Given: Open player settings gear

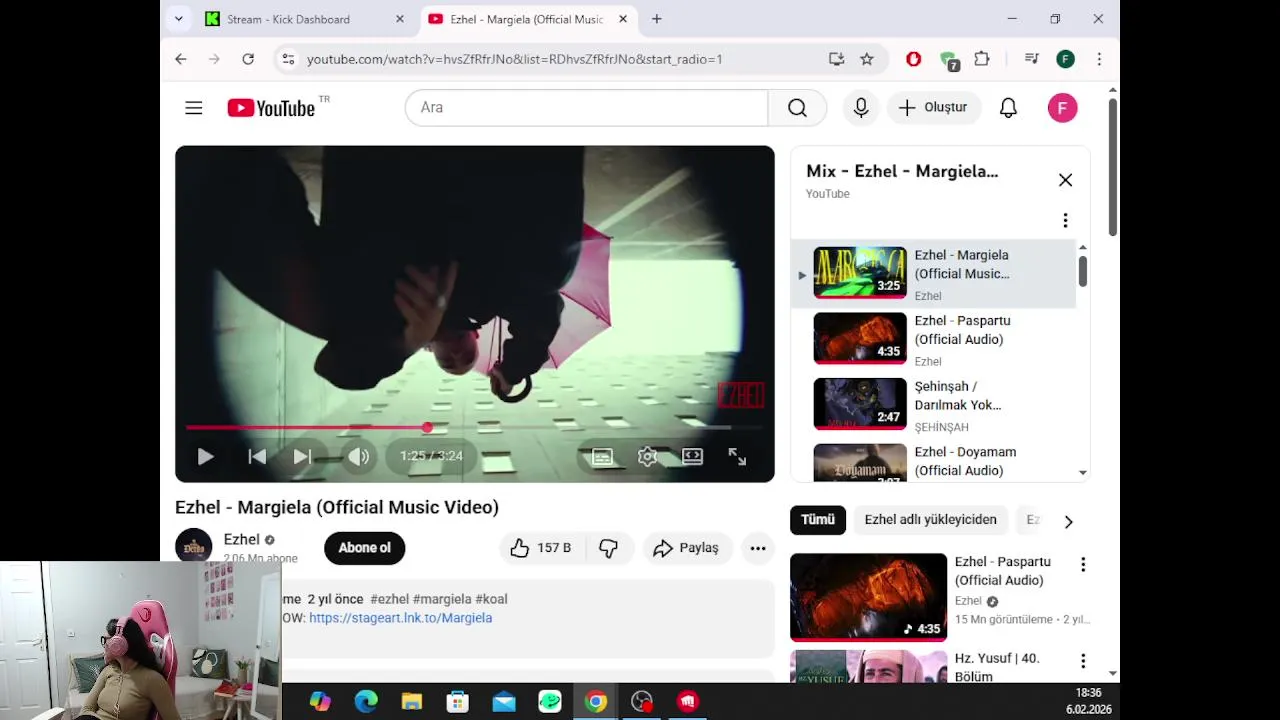Looking at the screenshot, I should tap(648, 456).
